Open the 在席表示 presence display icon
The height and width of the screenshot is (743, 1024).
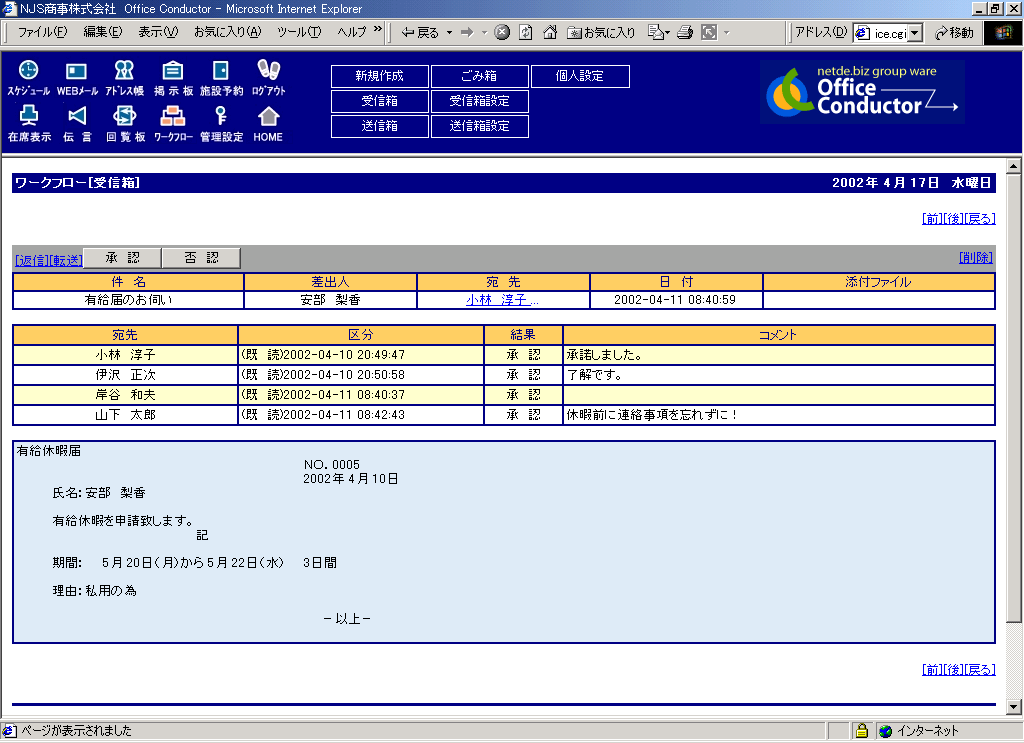click(29, 124)
